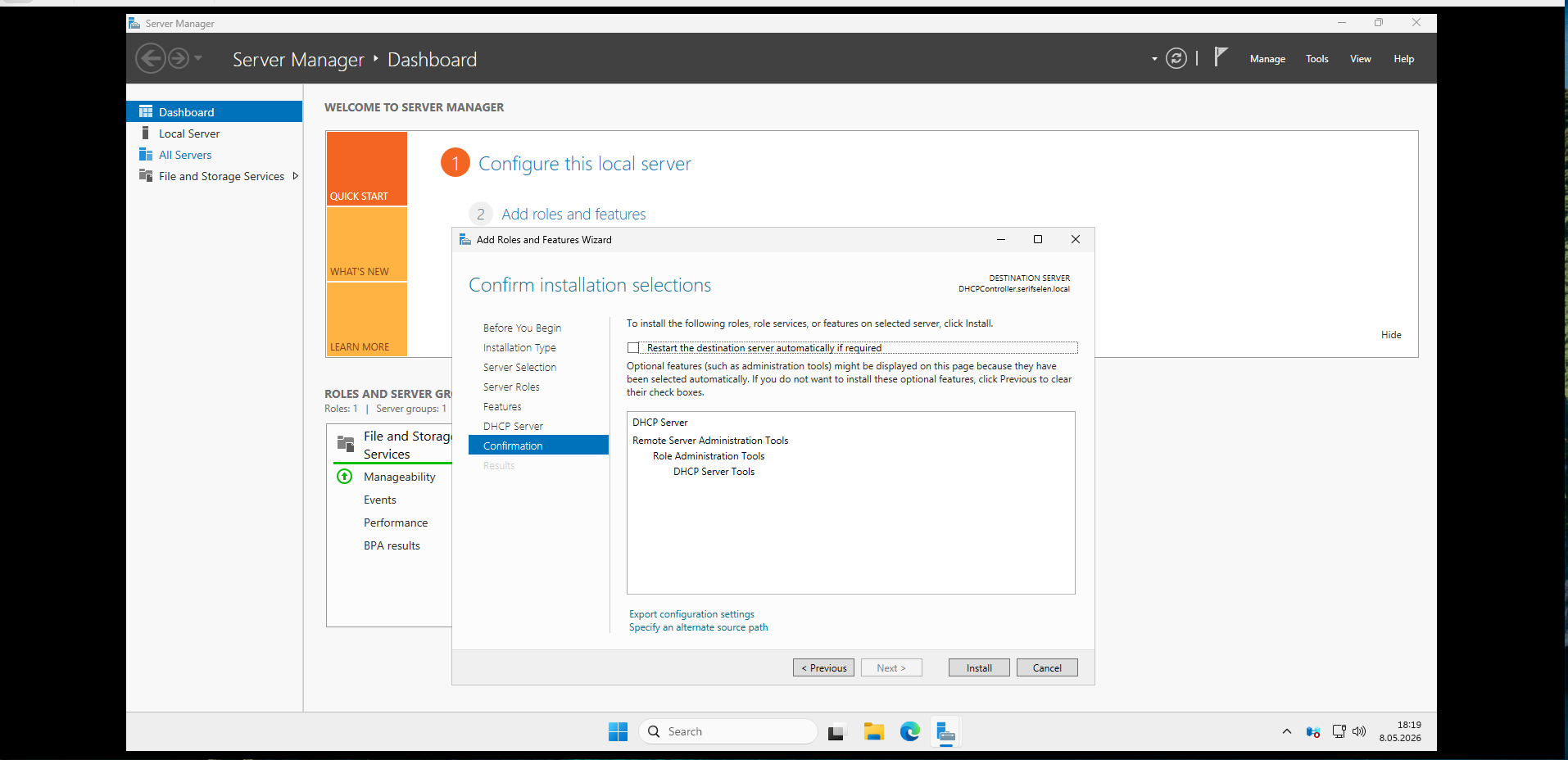1568x760 pixels.
Task: Click File and Storage Services tile icon
Action: (x=346, y=444)
